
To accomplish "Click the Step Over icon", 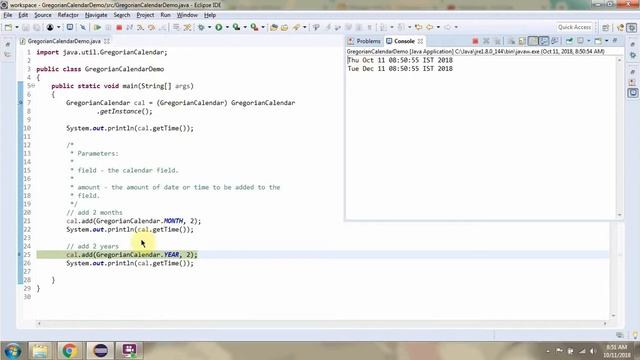I will pyautogui.click(x=151, y=27).
